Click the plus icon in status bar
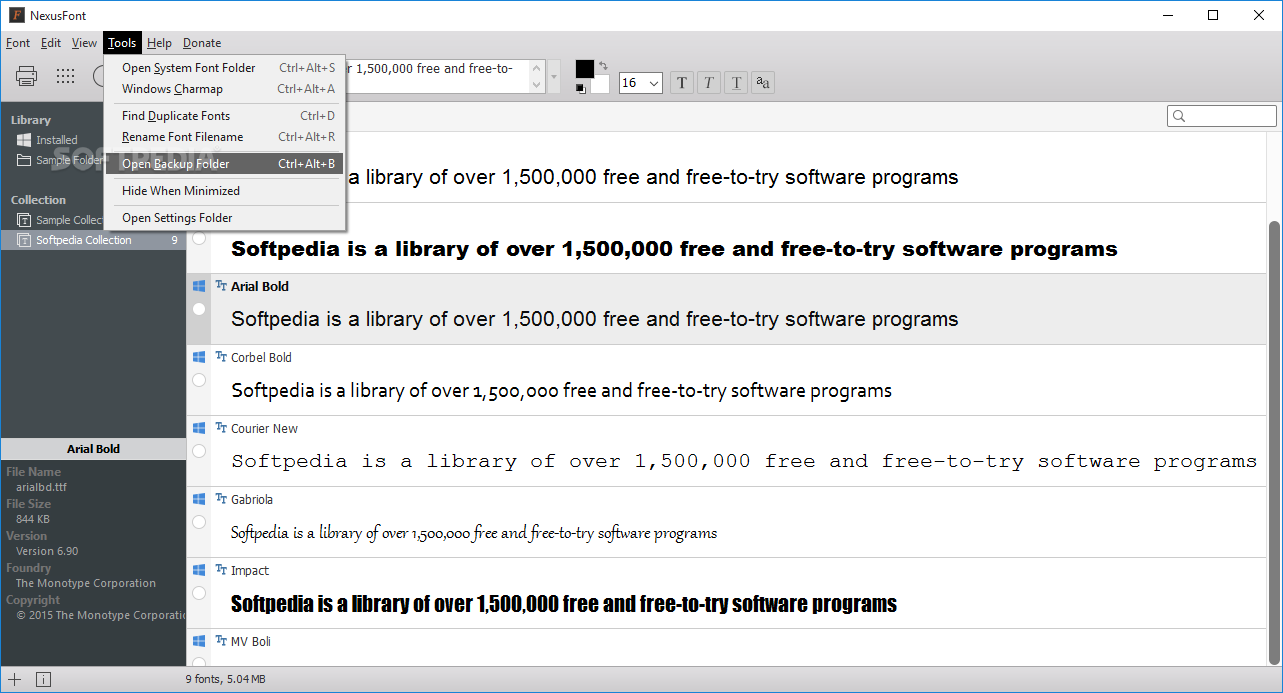Image resolution: width=1283 pixels, height=693 pixels. pos(15,679)
